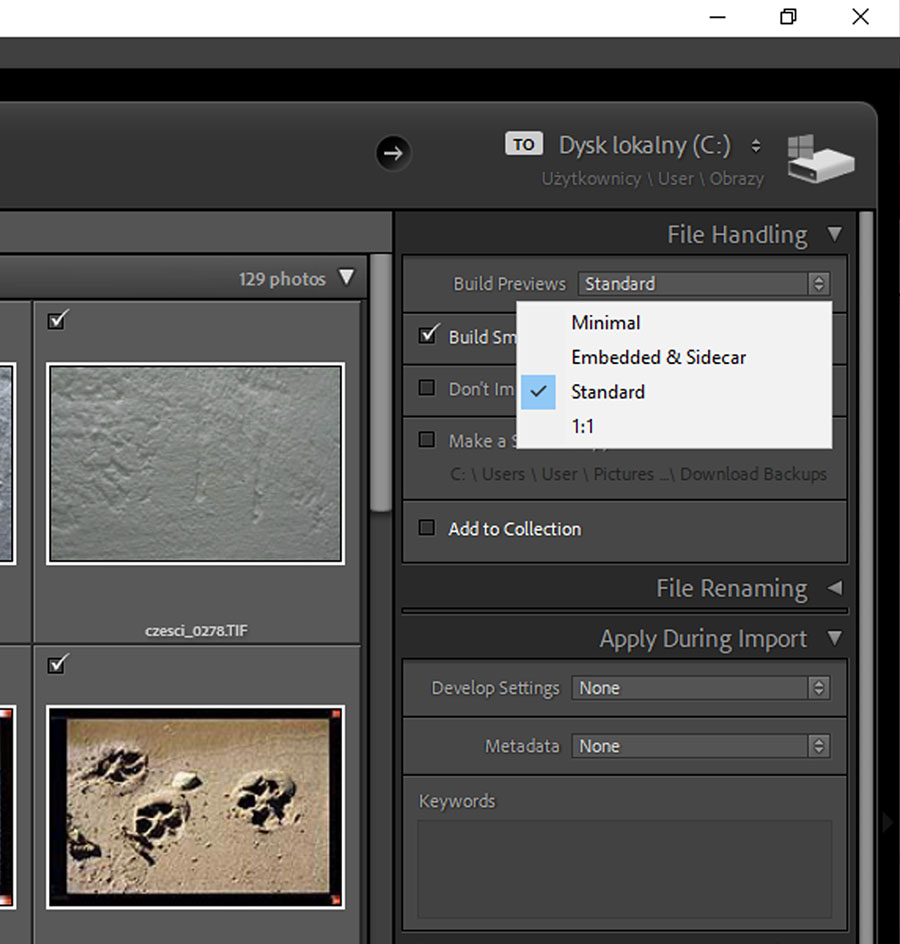This screenshot has width=900, height=944.
Task: Click the local disk drive icon
Action: (820, 160)
